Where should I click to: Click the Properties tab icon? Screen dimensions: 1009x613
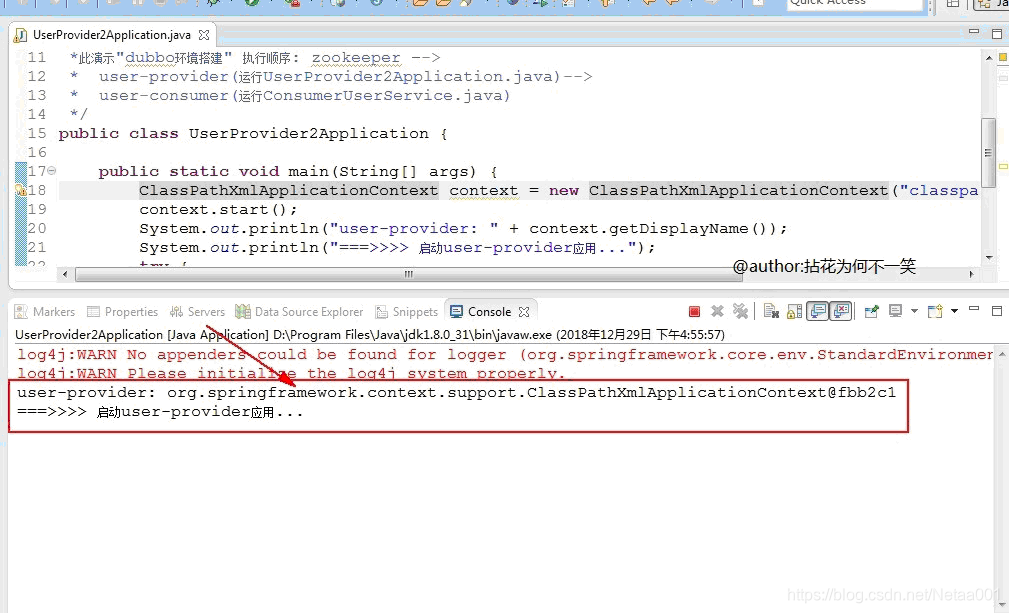pyautogui.click(x=93, y=312)
